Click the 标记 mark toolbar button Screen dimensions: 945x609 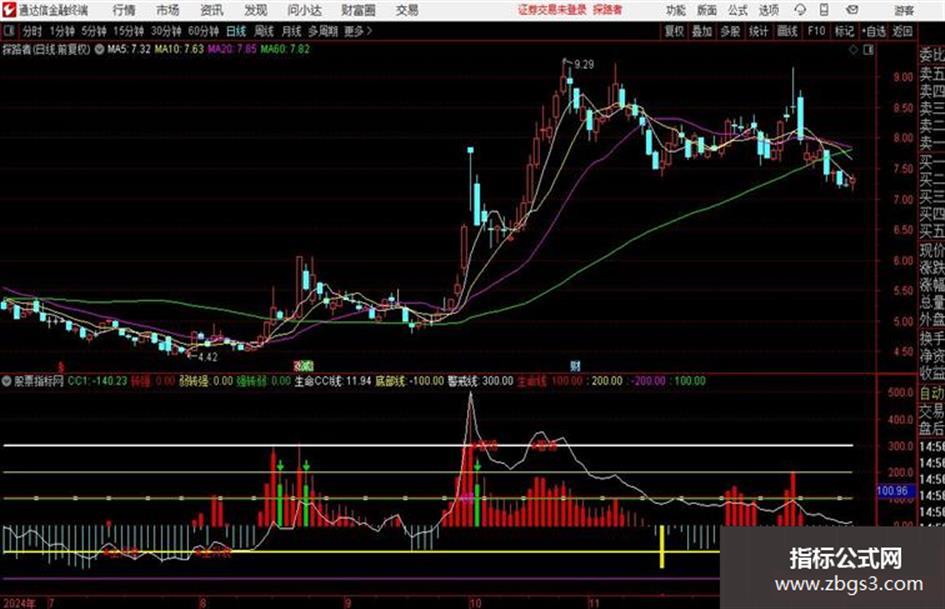[844, 31]
